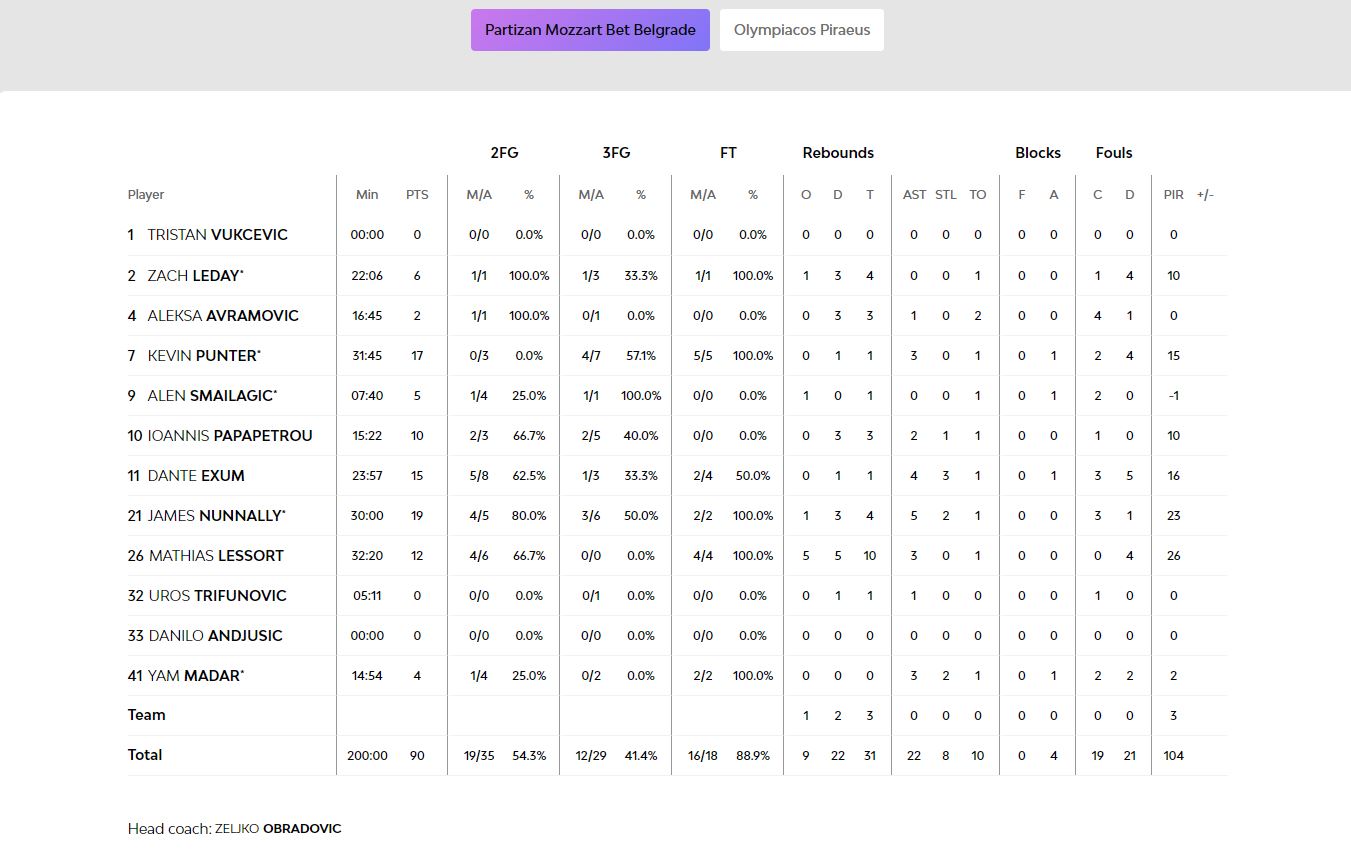Viewport: 1351px width, 860px height.
Task: Click on Zach Leday player name
Action: pos(195,275)
